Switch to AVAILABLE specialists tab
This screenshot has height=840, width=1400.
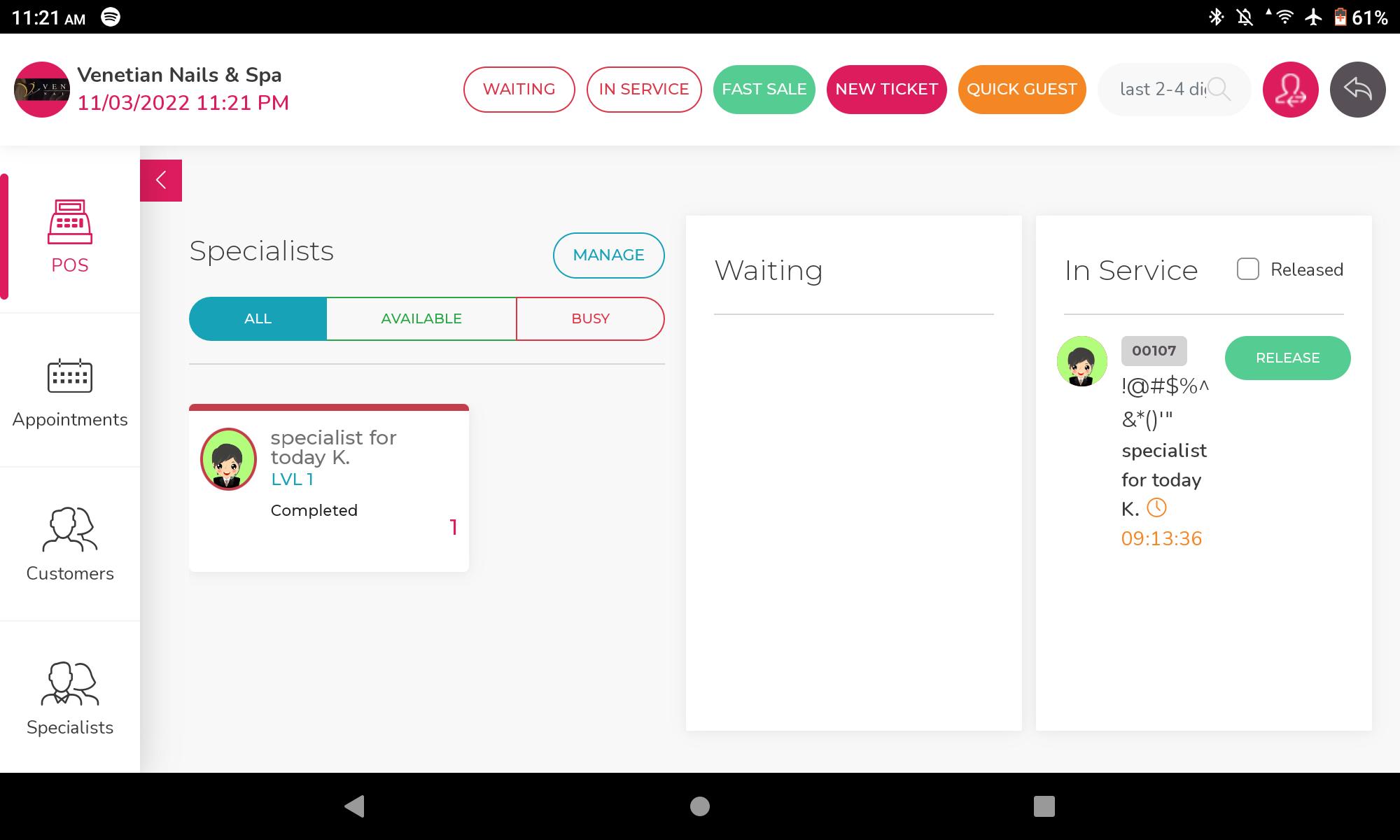421,318
